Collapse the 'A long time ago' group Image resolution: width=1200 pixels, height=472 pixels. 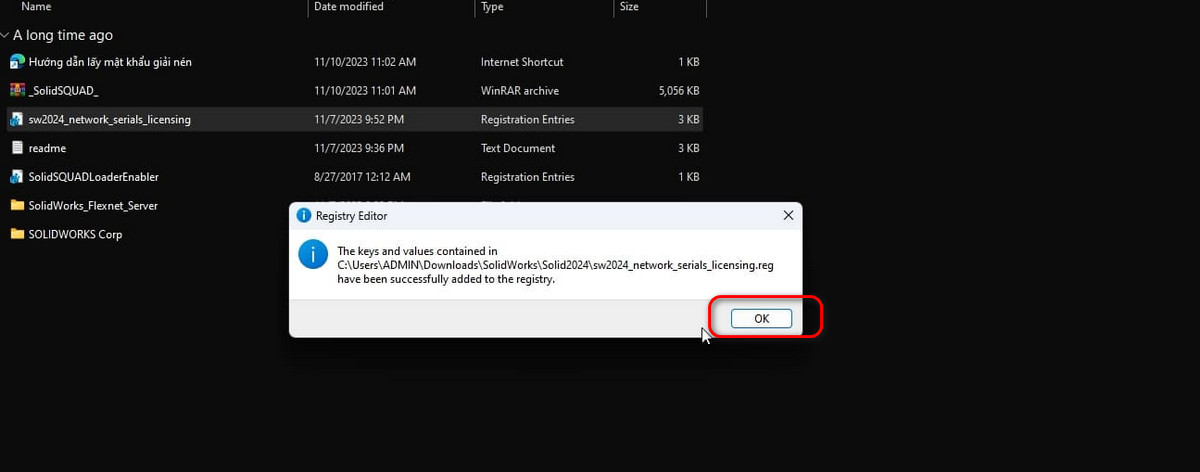[6, 35]
